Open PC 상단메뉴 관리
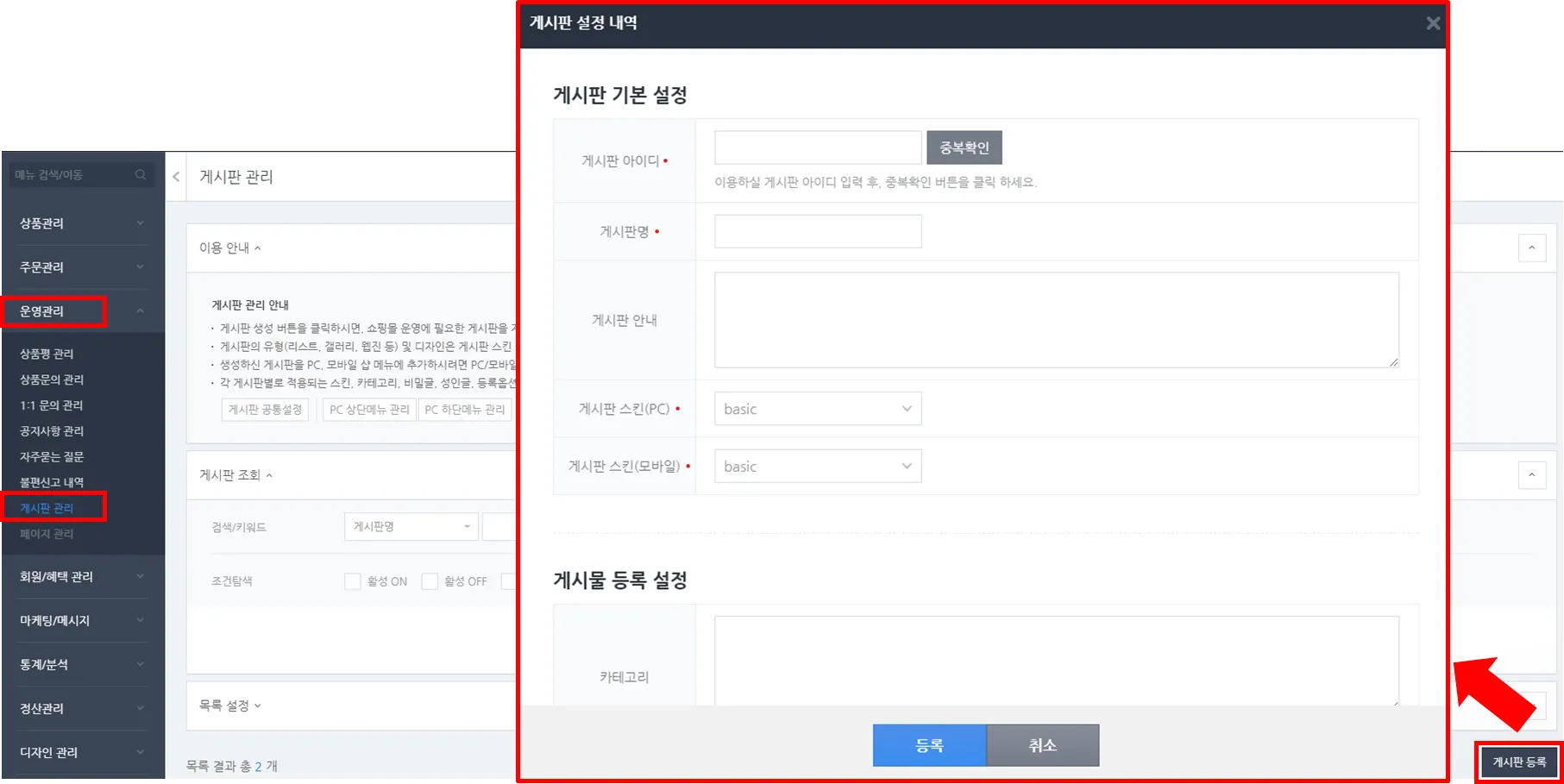 [x=369, y=410]
